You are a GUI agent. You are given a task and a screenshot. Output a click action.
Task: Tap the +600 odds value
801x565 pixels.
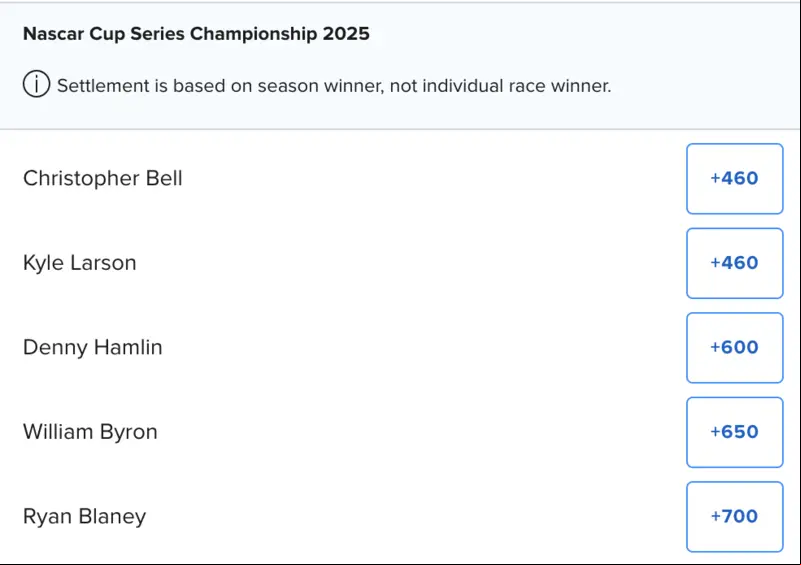tap(735, 347)
